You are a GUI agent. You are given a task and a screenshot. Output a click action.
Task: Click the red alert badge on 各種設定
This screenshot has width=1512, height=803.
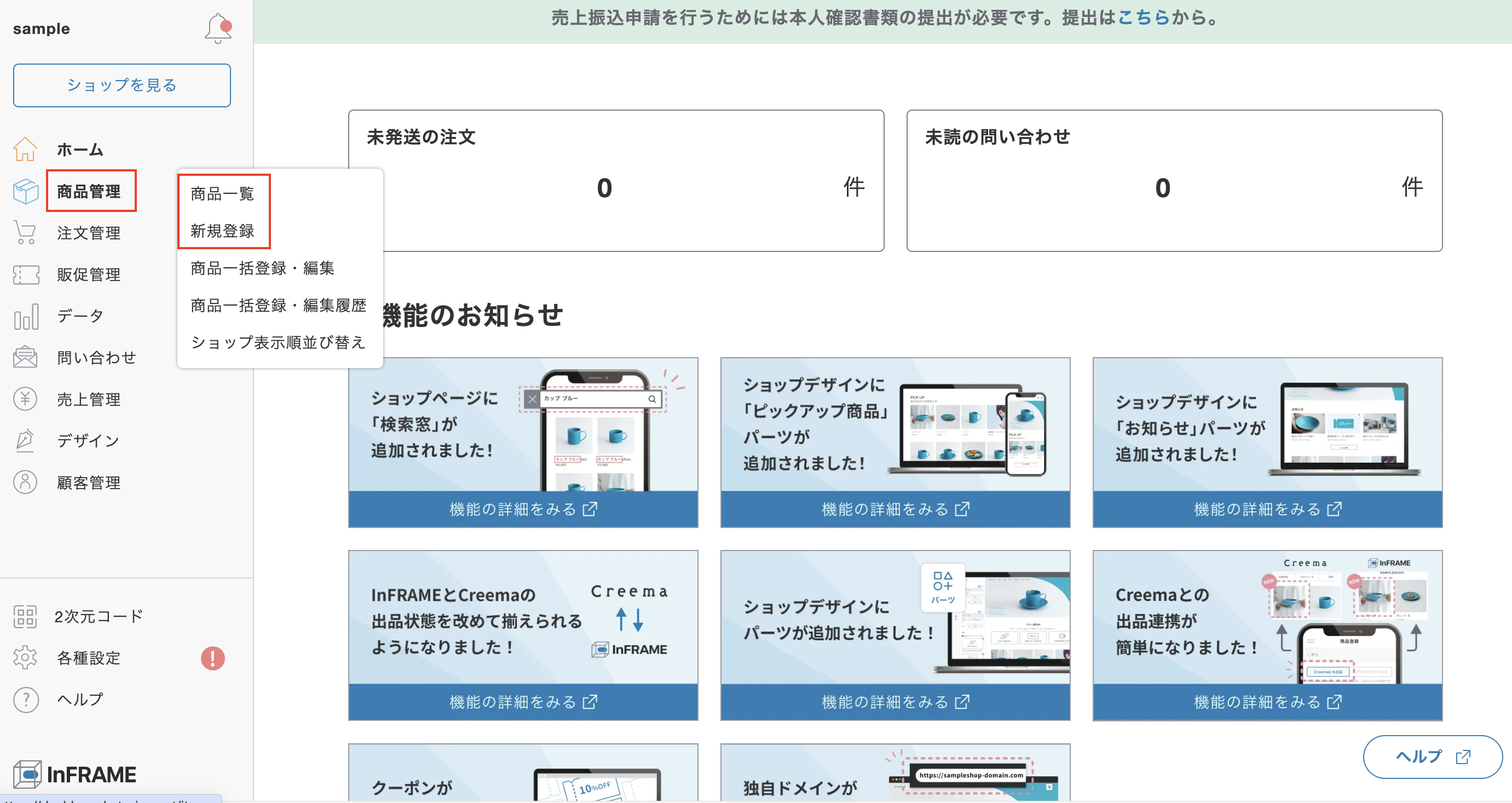click(x=212, y=658)
